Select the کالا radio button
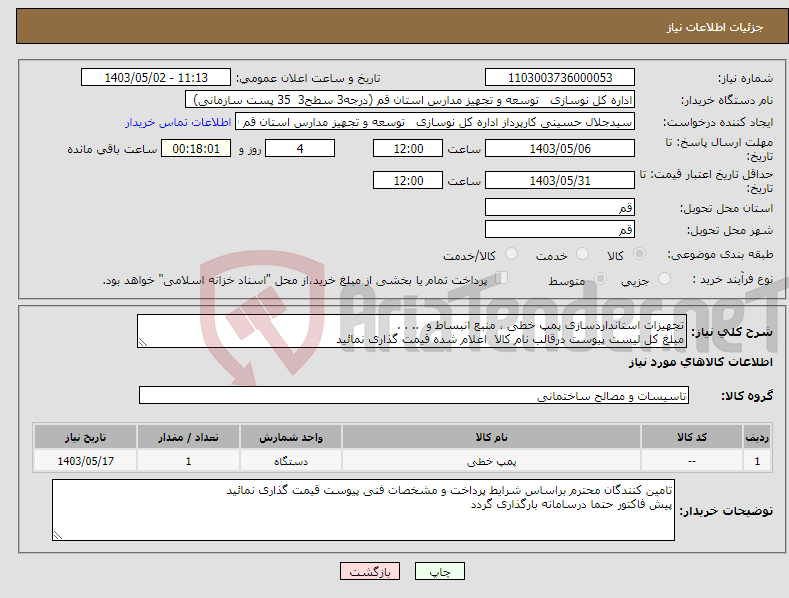 pyautogui.click(x=639, y=254)
